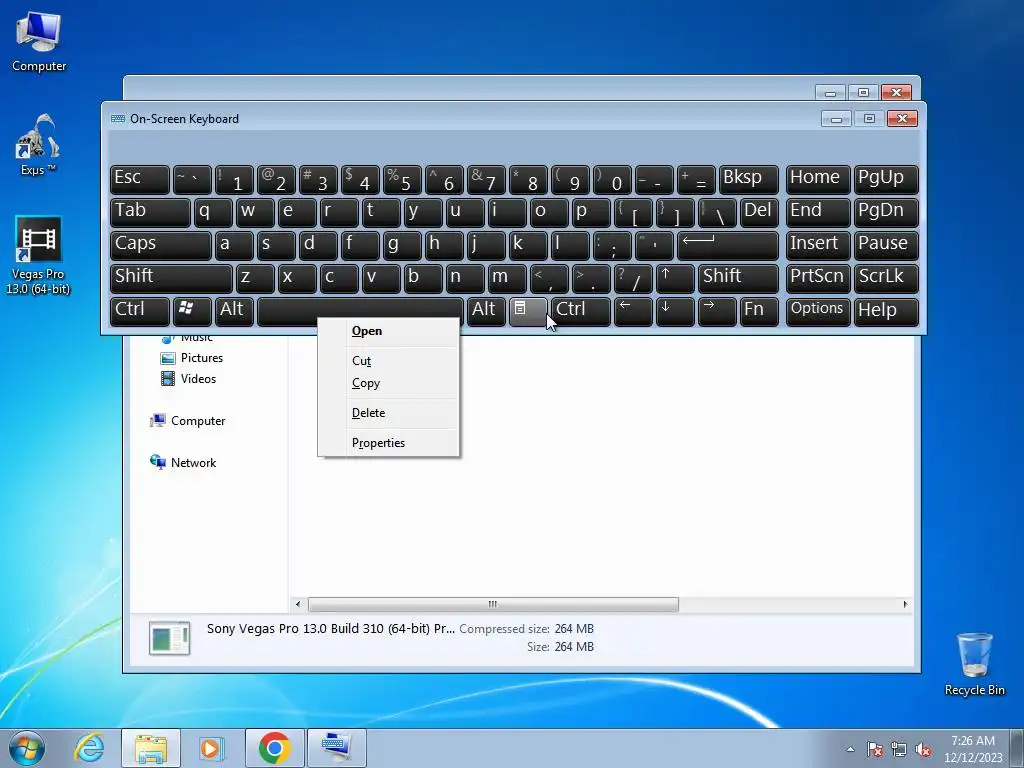Viewport: 1024px width, 768px height.
Task: Click the Del key
Action: pos(759,212)
